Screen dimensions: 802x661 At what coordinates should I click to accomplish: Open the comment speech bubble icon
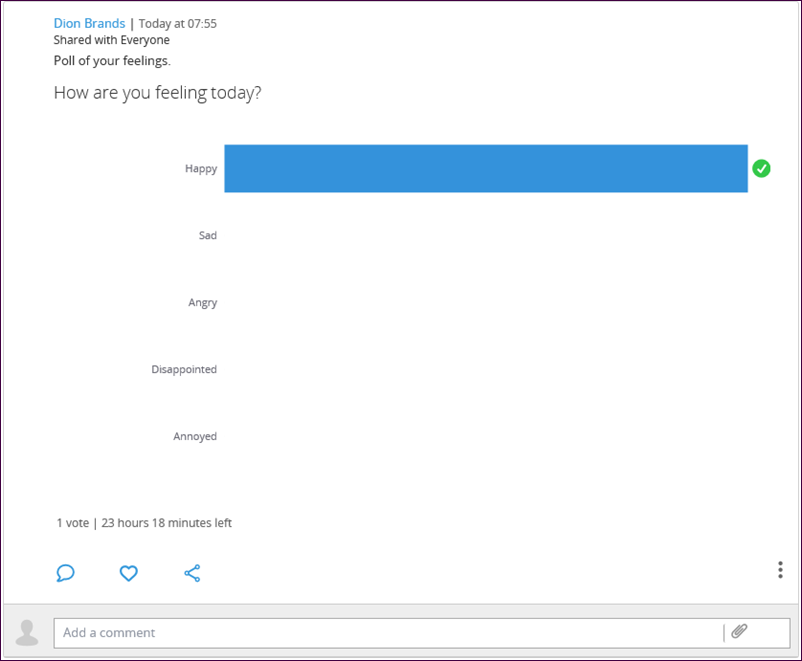tap(65, 572)
